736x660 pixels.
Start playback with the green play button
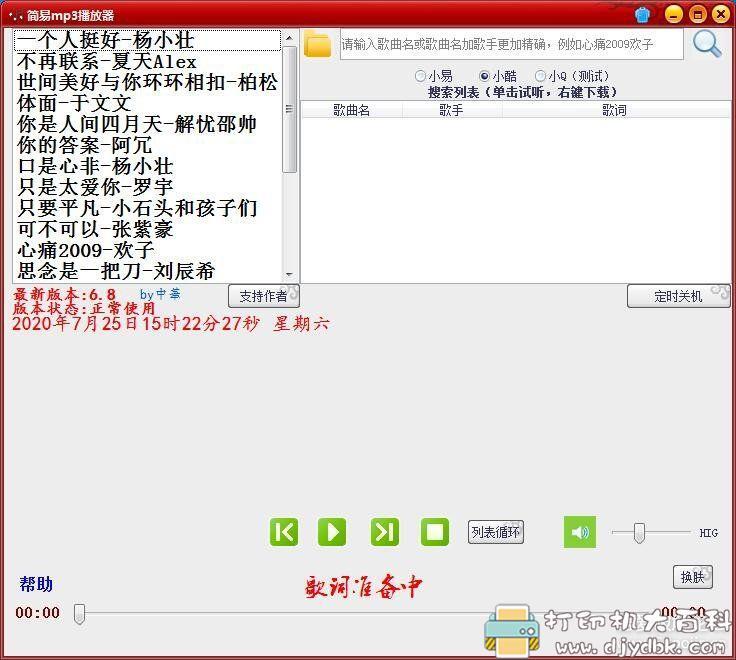332,532
